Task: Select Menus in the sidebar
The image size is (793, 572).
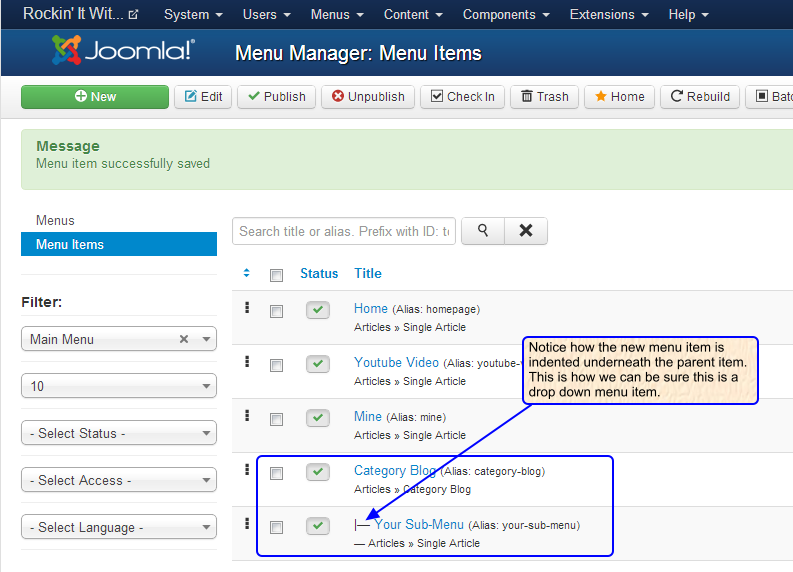Action: click(55, 221)
